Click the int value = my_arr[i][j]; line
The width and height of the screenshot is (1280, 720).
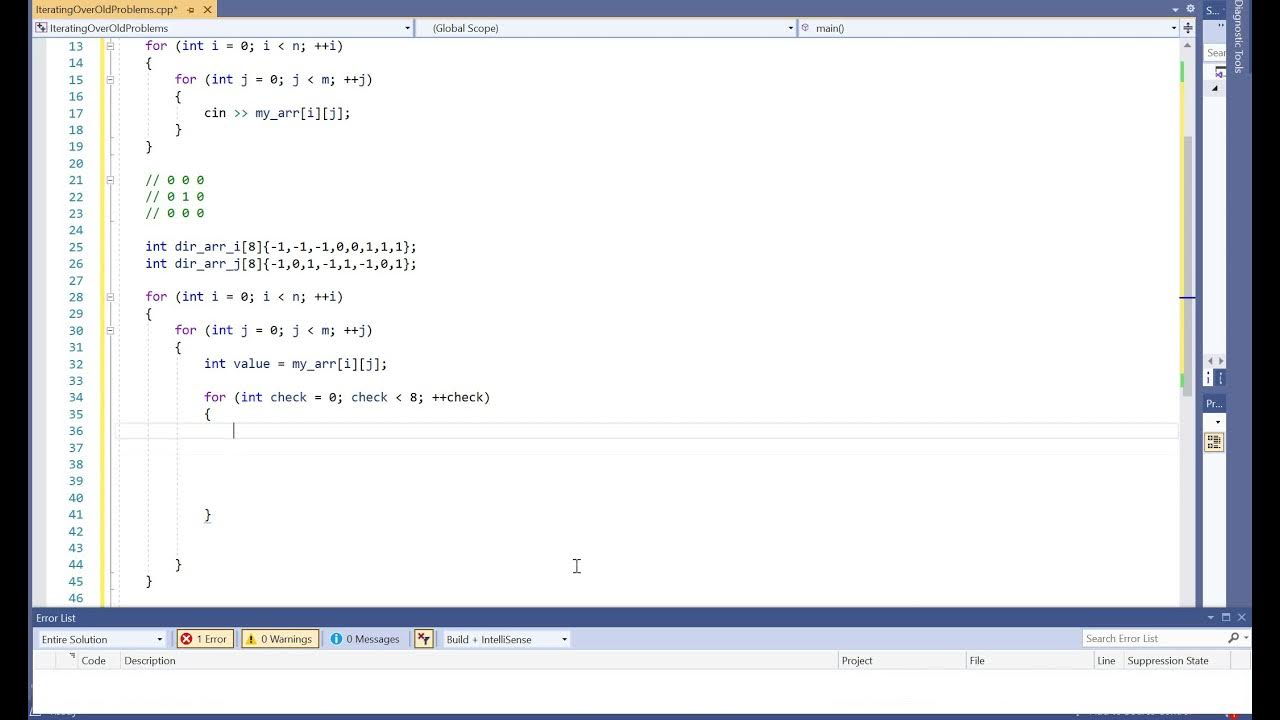coord(295,364)
